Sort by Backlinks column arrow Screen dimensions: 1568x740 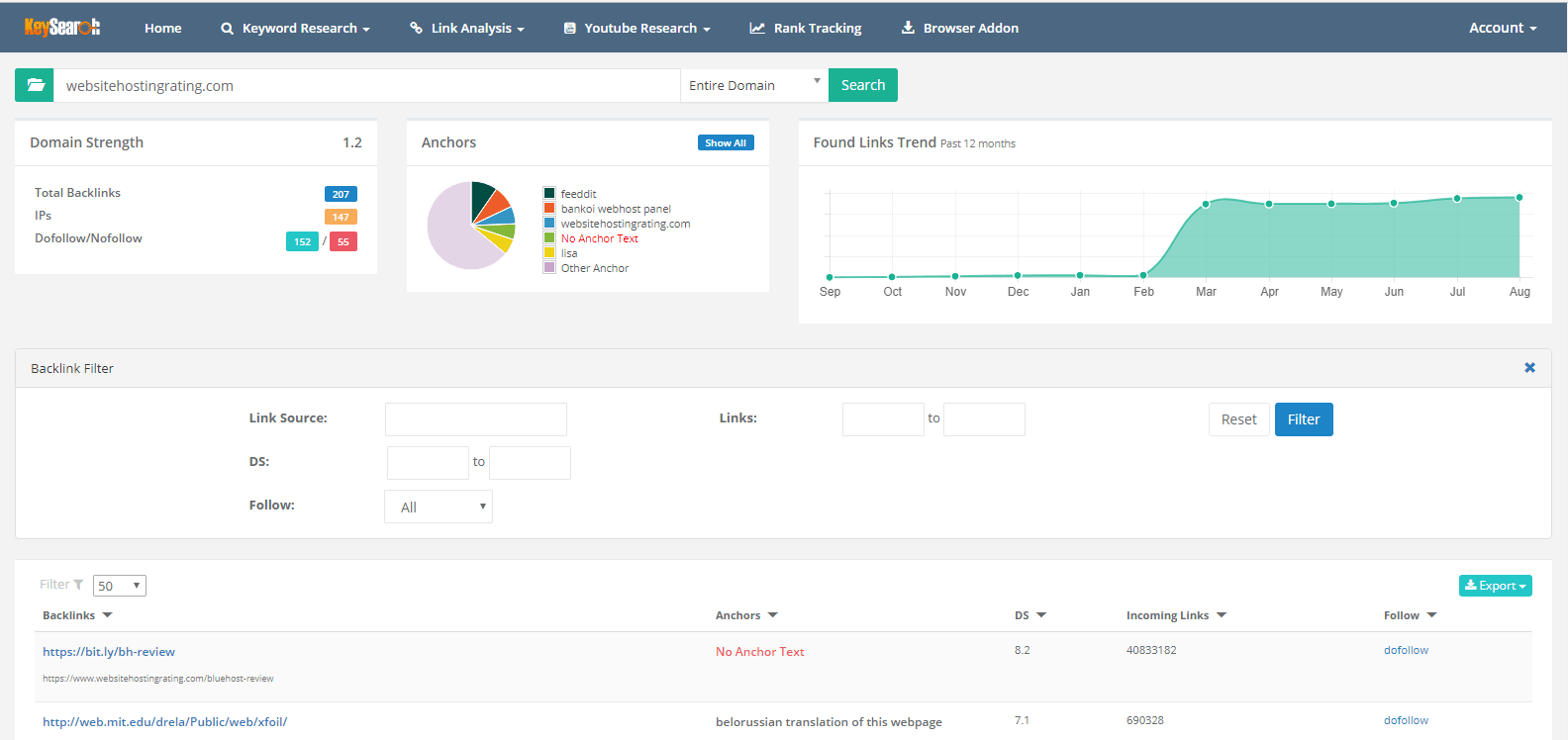coord(107,615)
